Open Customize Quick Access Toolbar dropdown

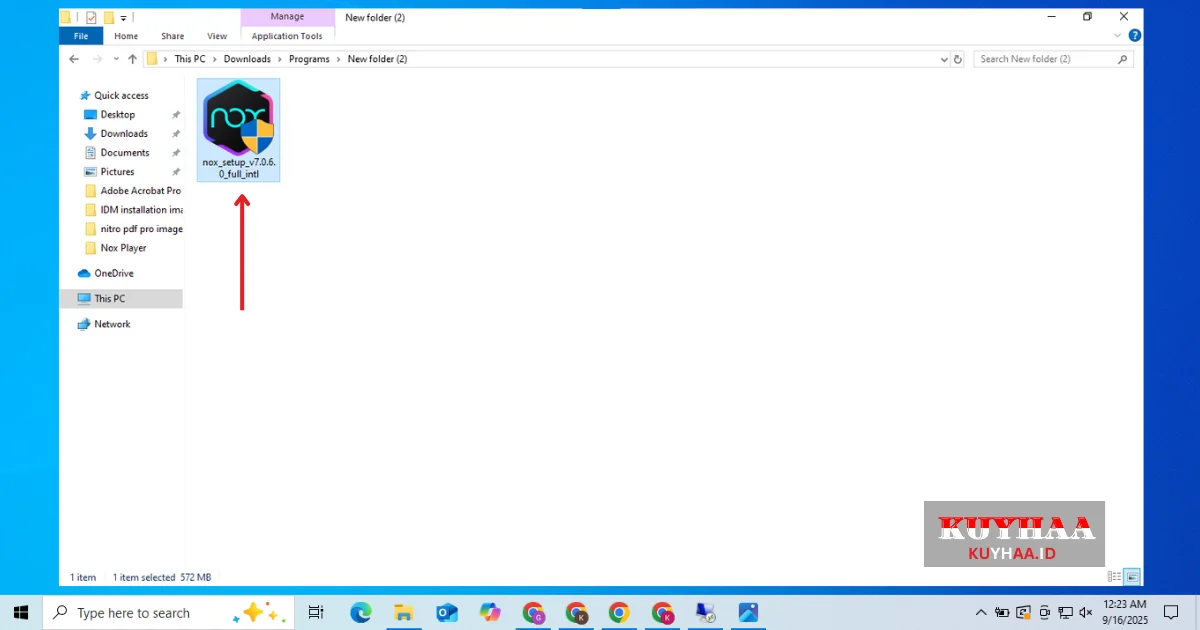tap(124, 18)
